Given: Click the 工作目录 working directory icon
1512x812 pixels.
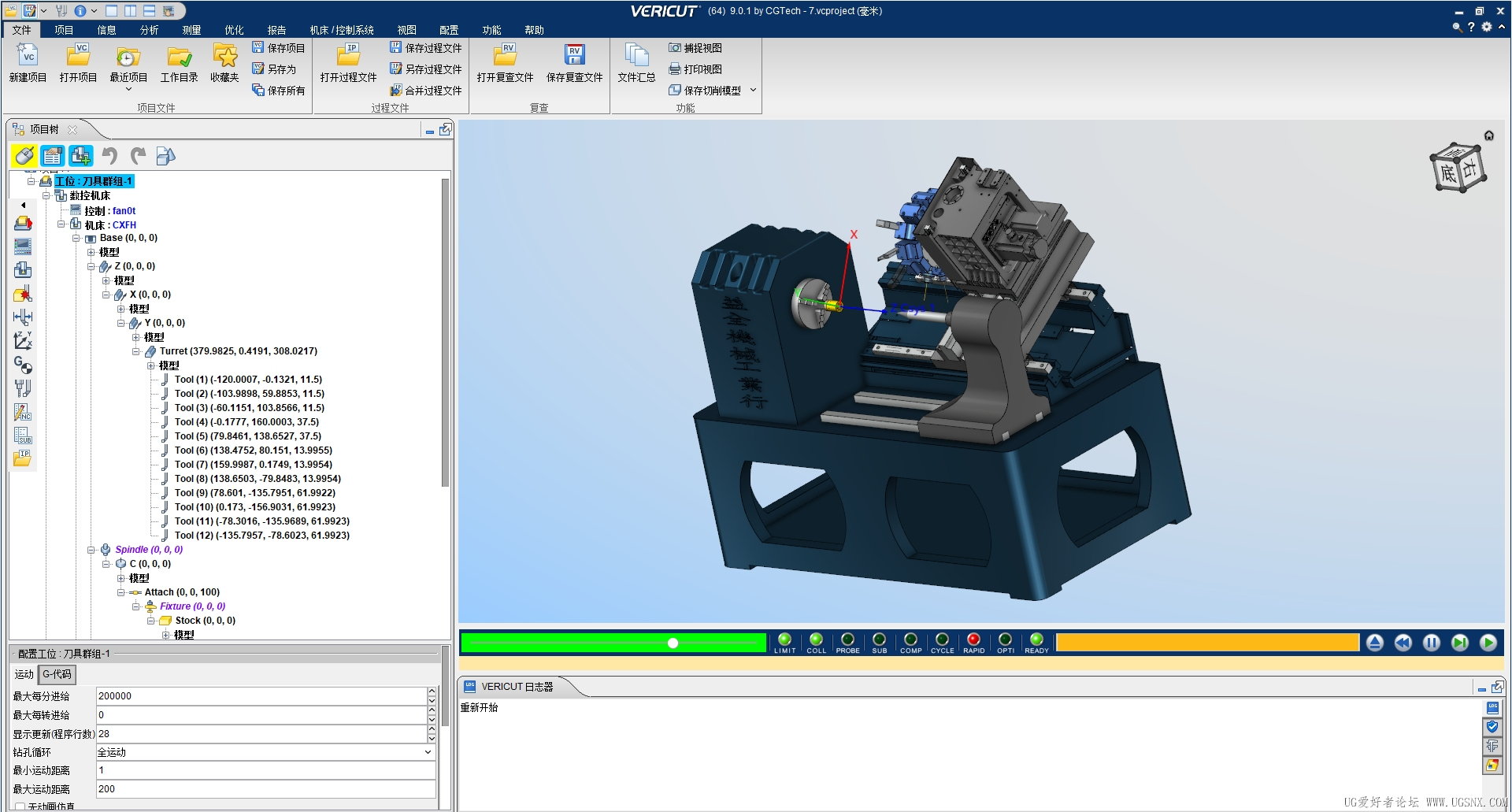Looking at the screenshot, I should point(179,55).
